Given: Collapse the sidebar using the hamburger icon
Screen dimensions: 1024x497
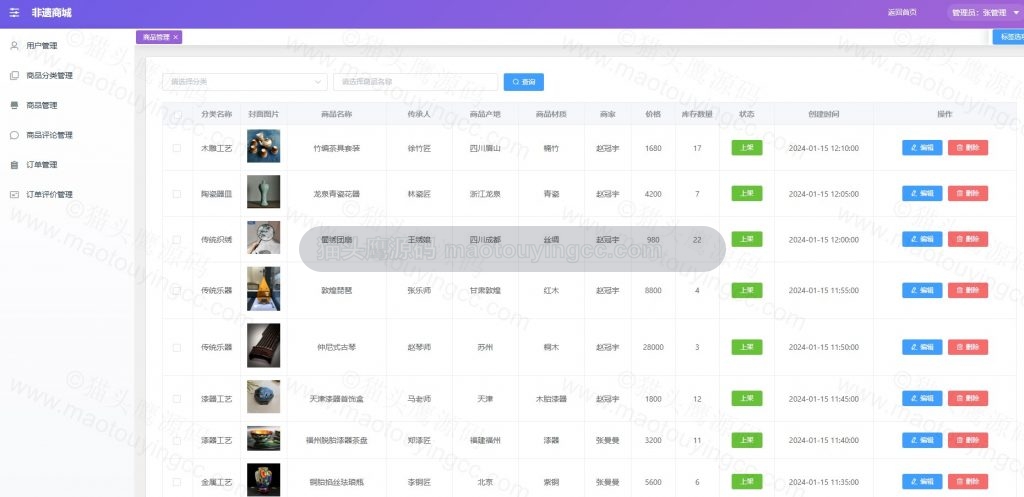Looking at the screenshot, I should pyautogui.click(x=14, y=13).
